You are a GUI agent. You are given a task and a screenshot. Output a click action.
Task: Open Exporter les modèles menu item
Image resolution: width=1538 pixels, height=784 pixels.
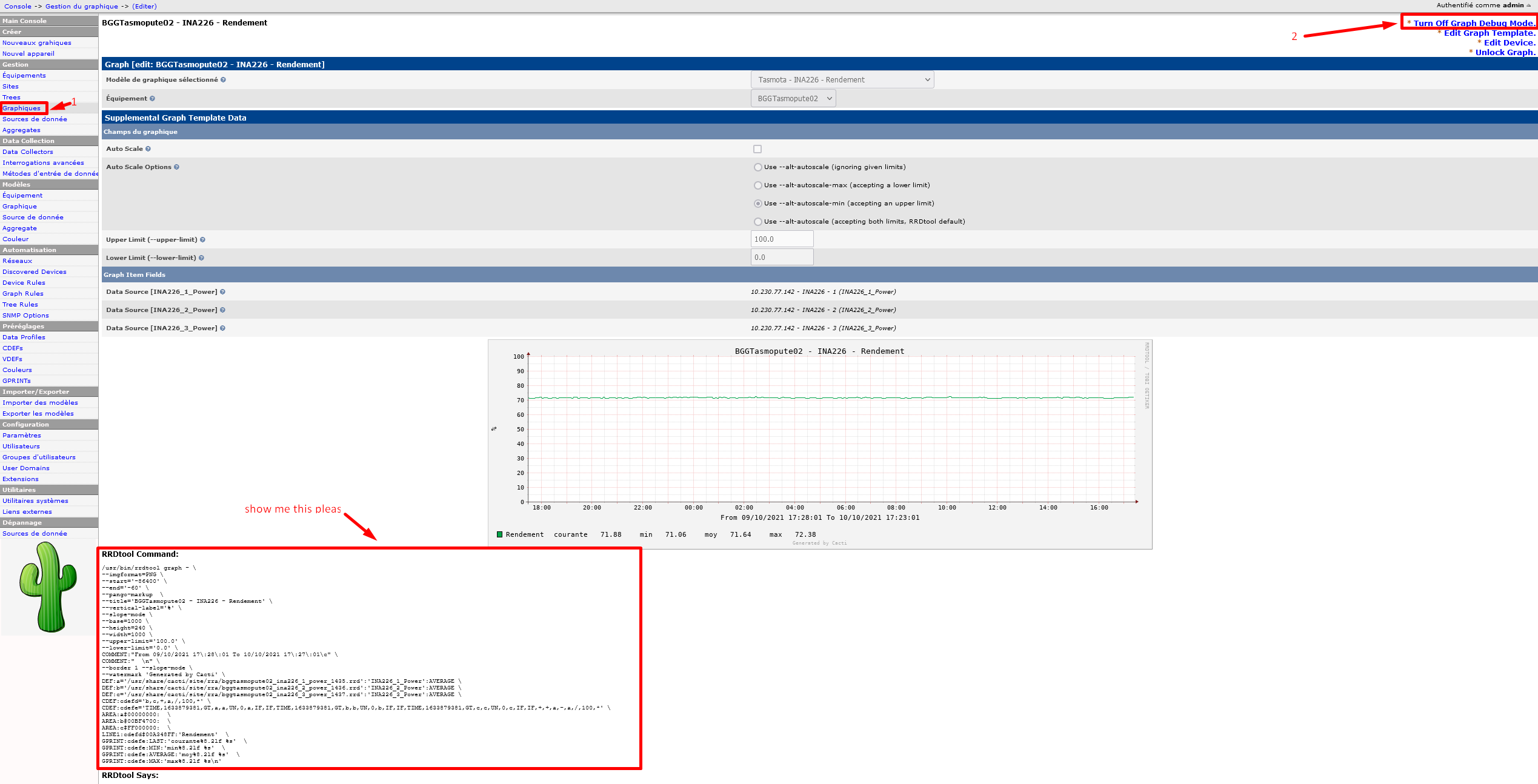point(38,414)
